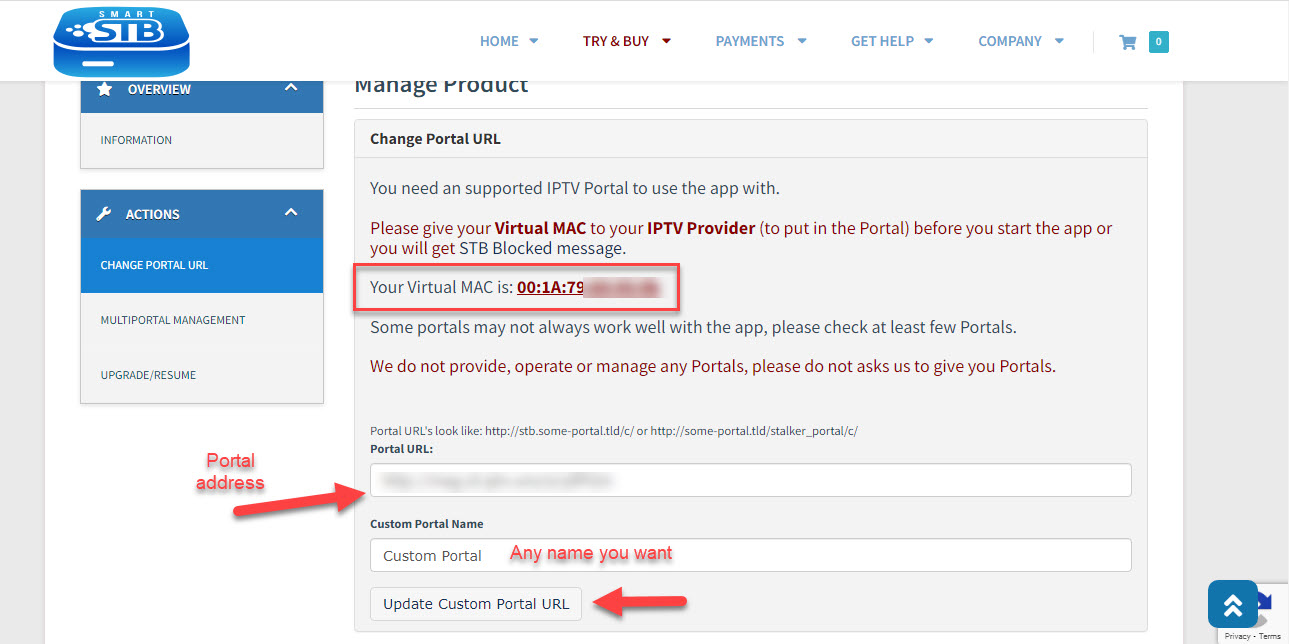Focus the Portal URL input field
Image resolution: width=1289 pixels, height=644 pixels.
click(750, 480)
